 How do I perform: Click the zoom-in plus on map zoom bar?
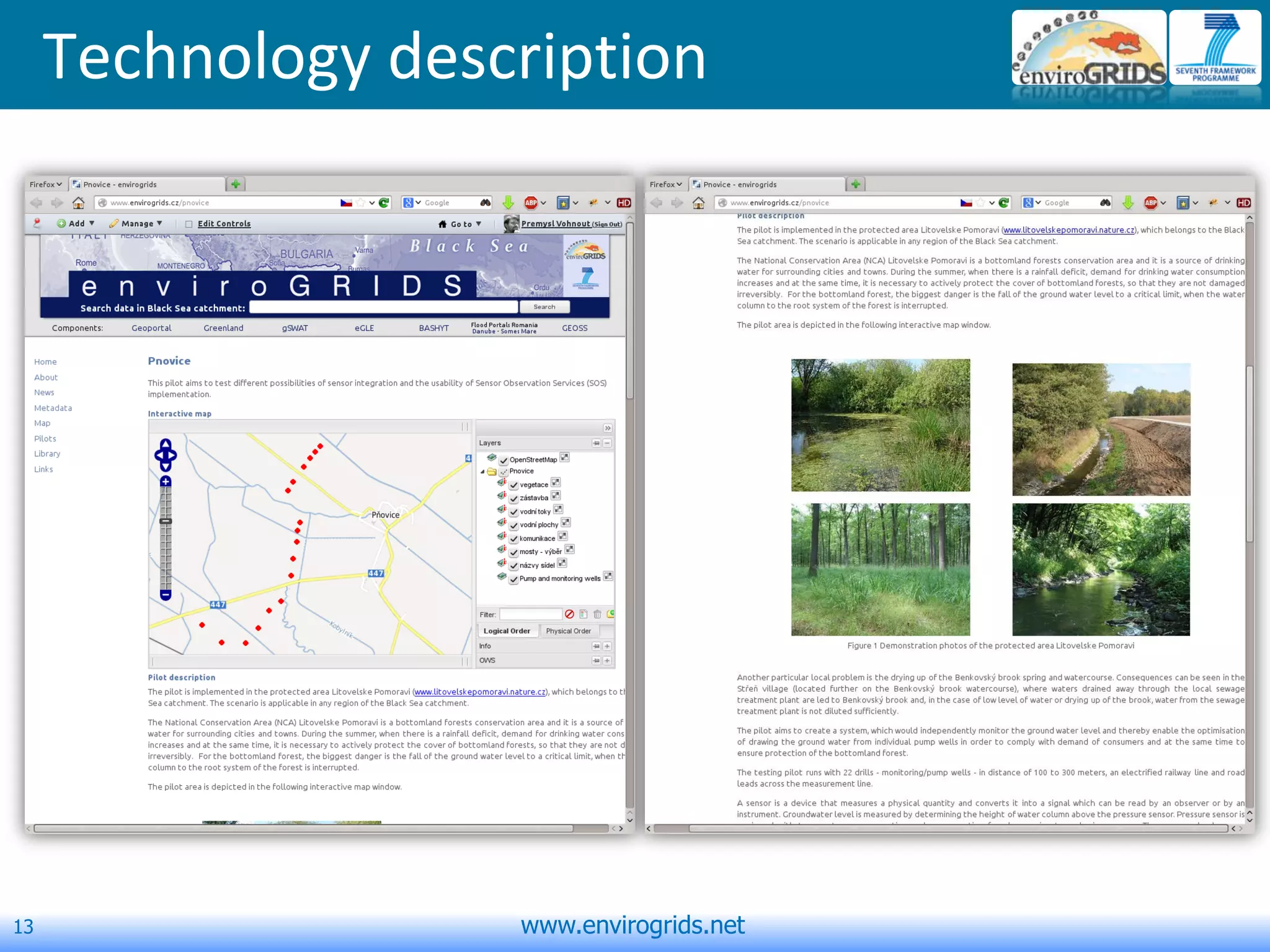[x=166, y=482]
